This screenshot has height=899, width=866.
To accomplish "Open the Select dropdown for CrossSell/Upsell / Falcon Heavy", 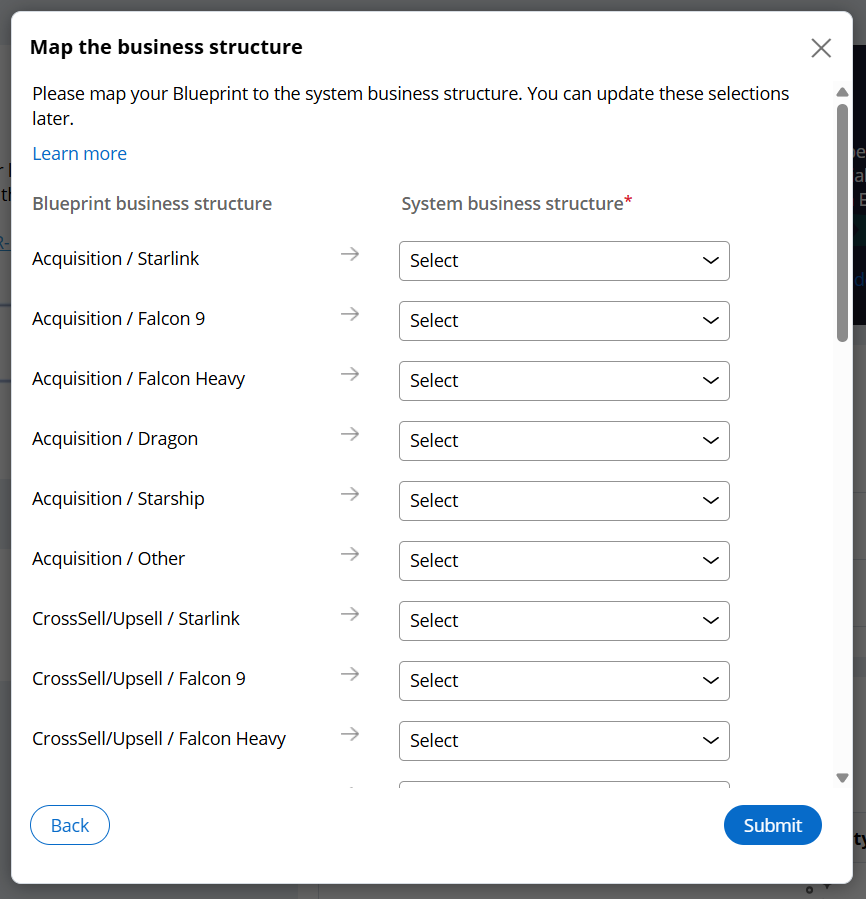I will click(564, 741).
